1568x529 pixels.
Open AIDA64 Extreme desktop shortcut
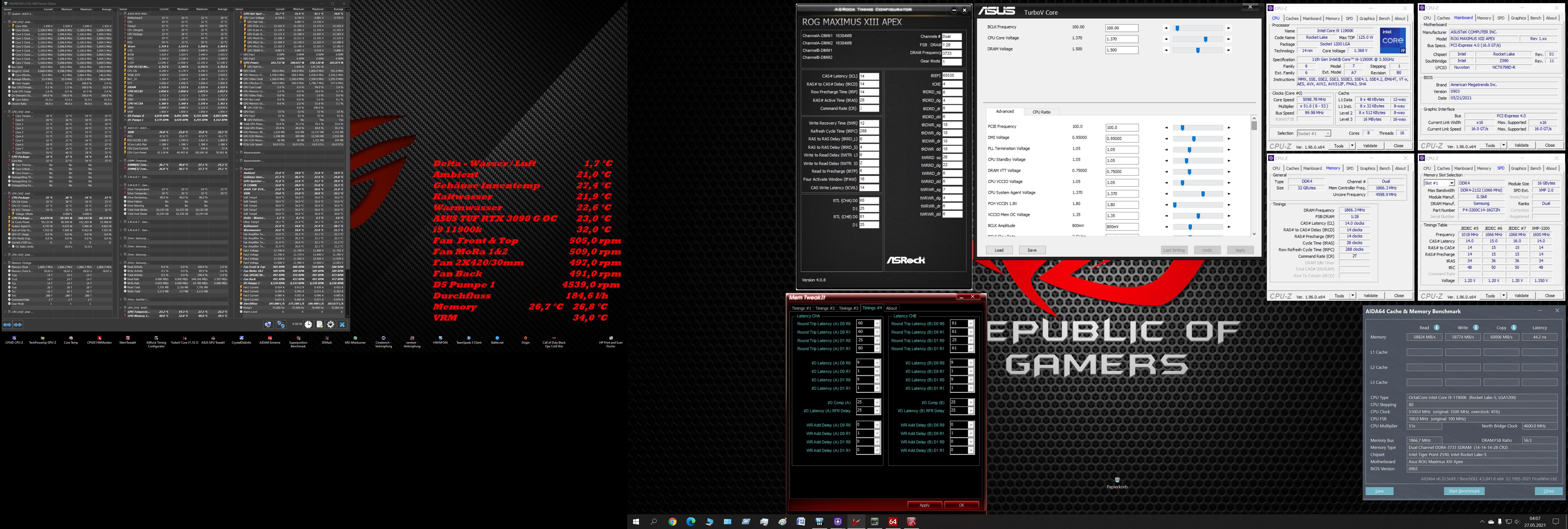click(x=270, y=340)
